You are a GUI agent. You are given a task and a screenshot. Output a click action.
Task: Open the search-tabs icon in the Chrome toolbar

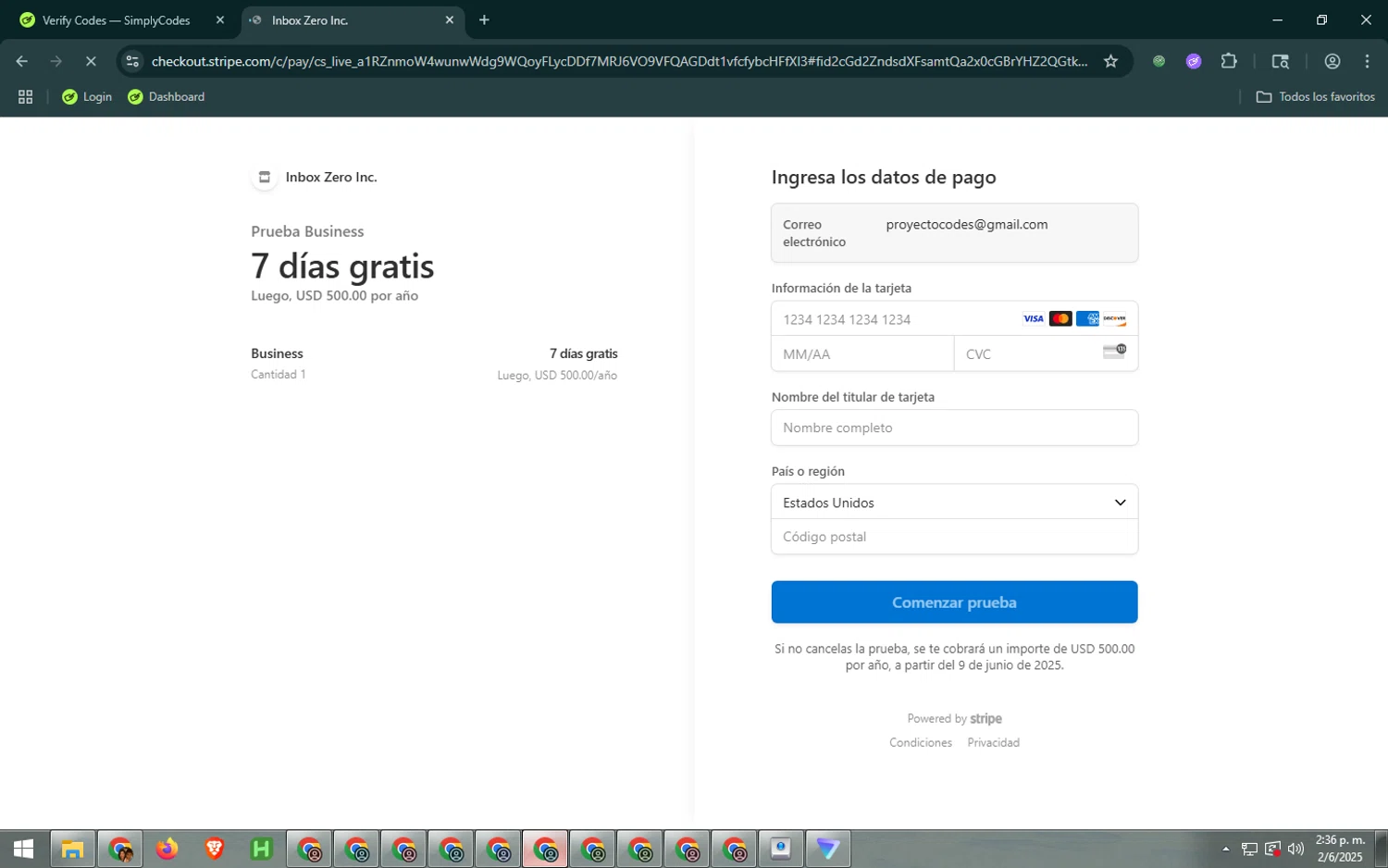pyautogui.click(x=1281, y=61)
